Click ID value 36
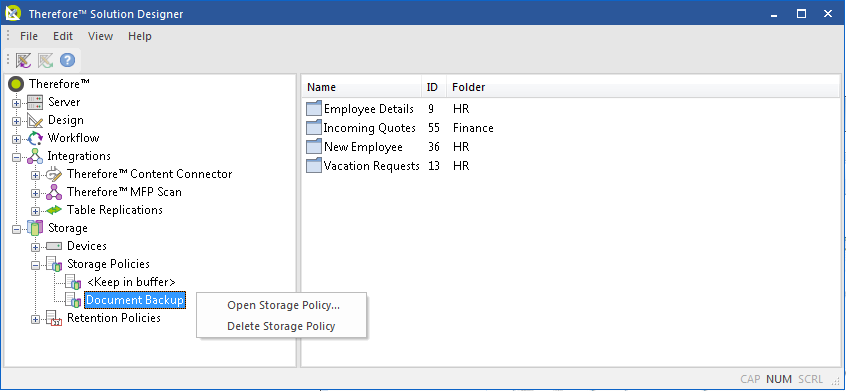The height and width of the screenshot is (391, 846). 434,147
